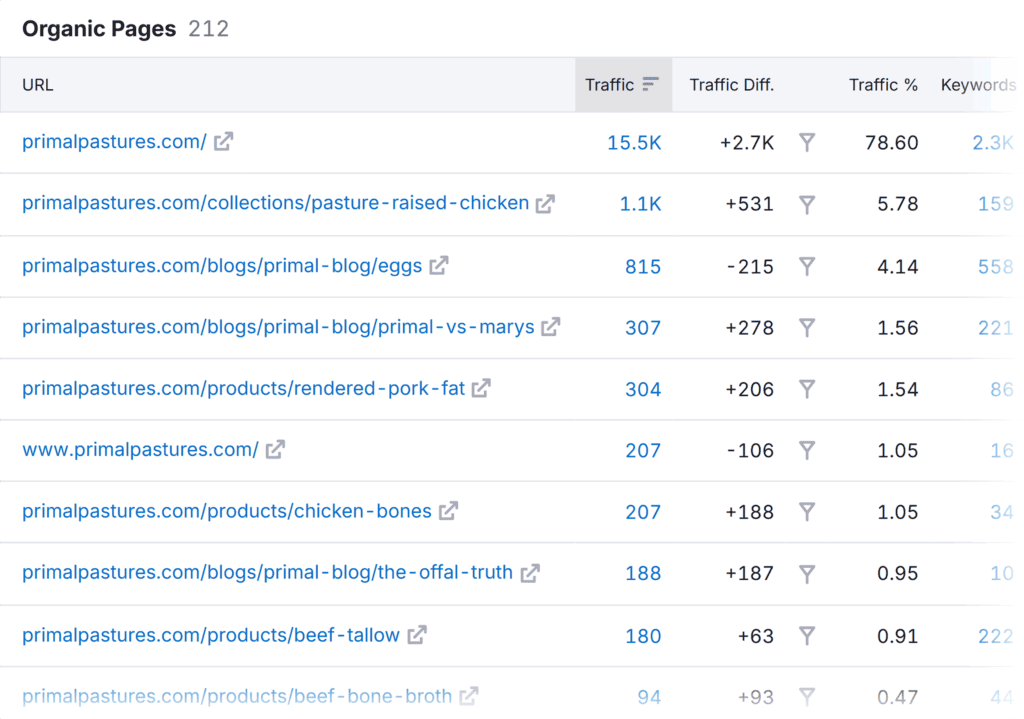This screenshot has height=719, width=1024.
Task: Click the external link icon for pasture-raised-chicken
Action: (x=544, y=203)
